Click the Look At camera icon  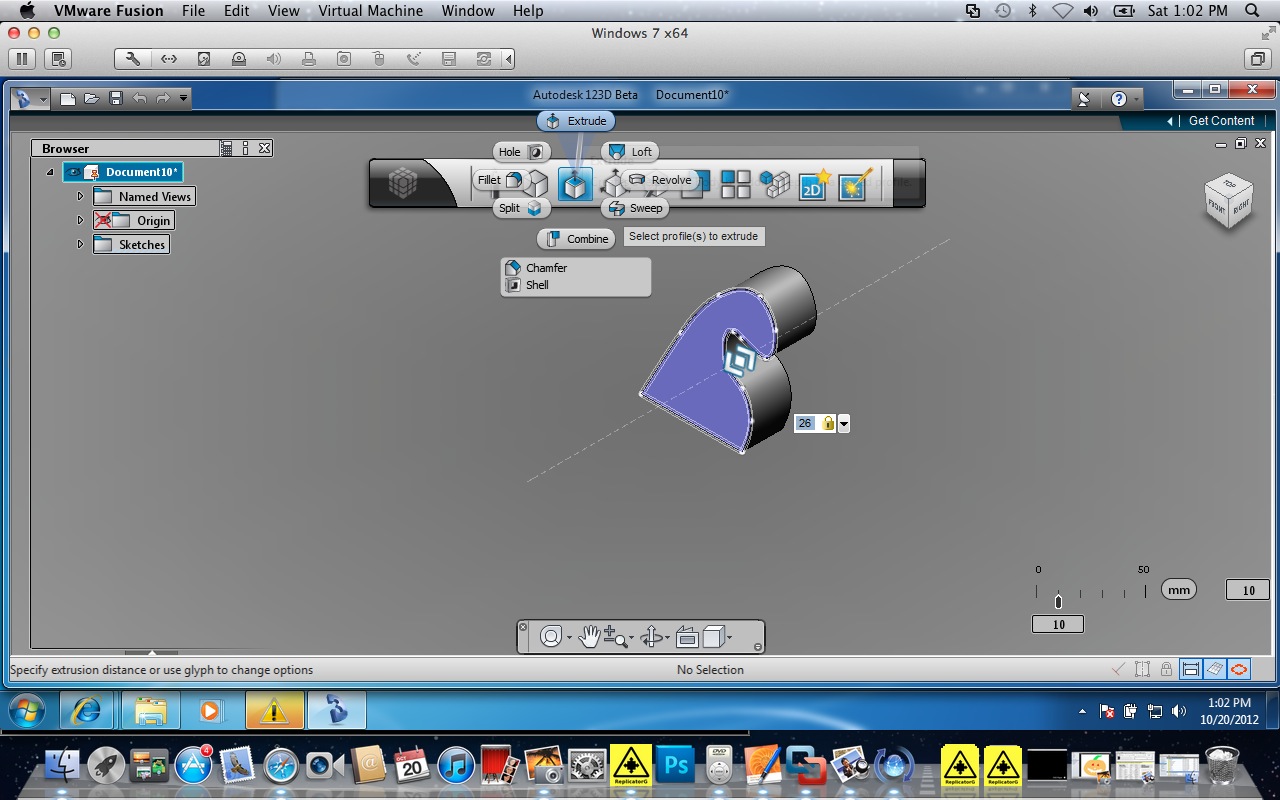pyautogui.click(x=687, y=637)
